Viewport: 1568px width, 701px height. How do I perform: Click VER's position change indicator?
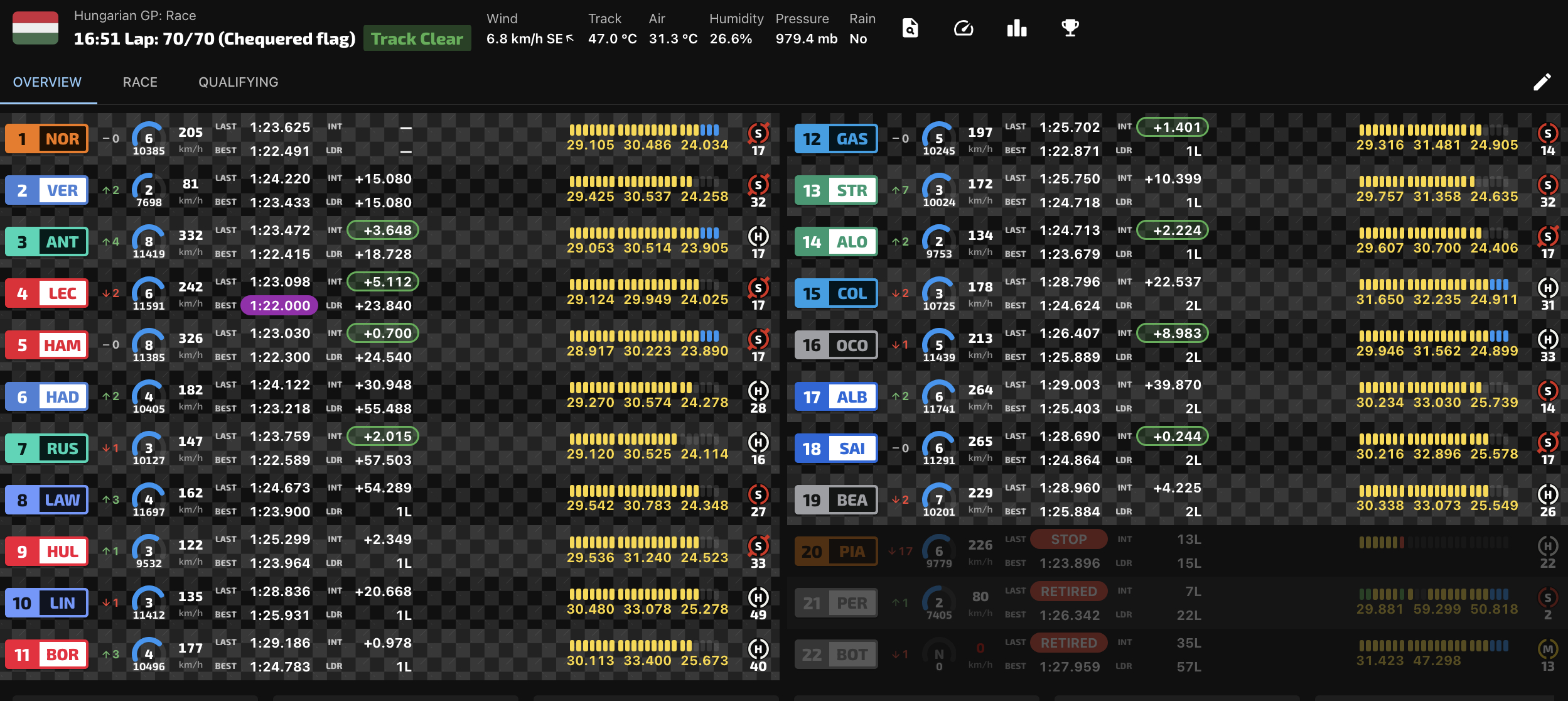pyautogui.click(x=110, y=190)
